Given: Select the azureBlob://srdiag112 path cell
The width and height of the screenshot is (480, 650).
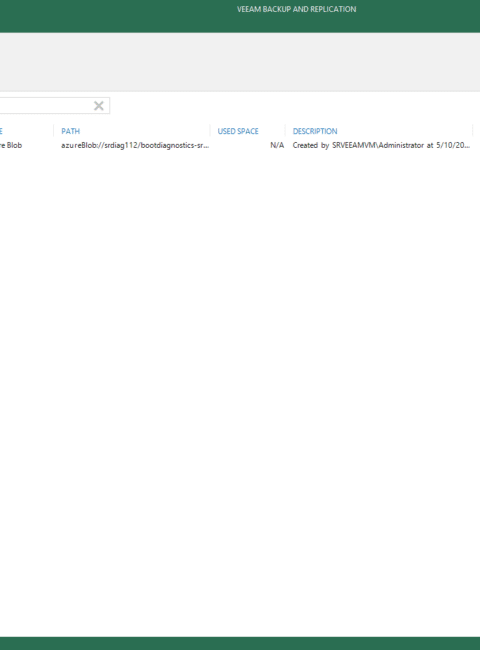Looking at the screenshot, I should pyautogui.click(x=135, y=146).
